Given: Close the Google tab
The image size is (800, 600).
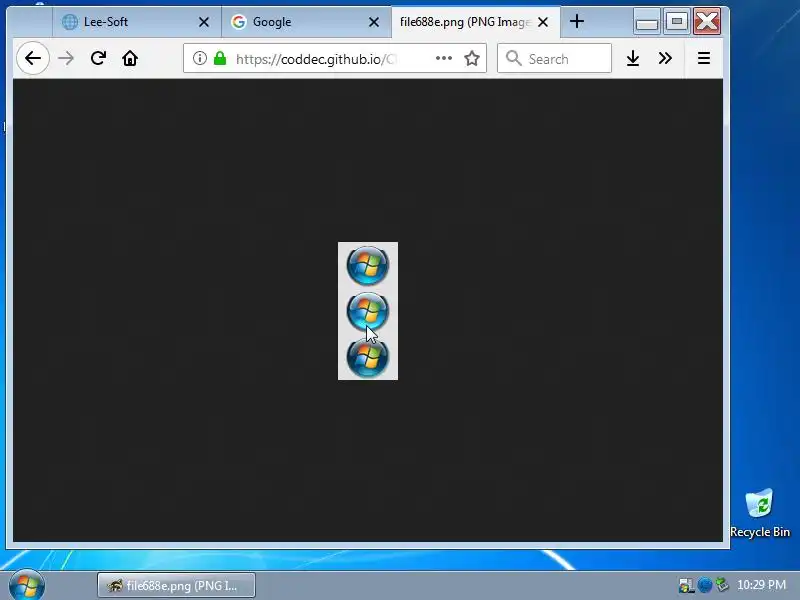Looking at the screenshot, I should [x=374, y=22].
